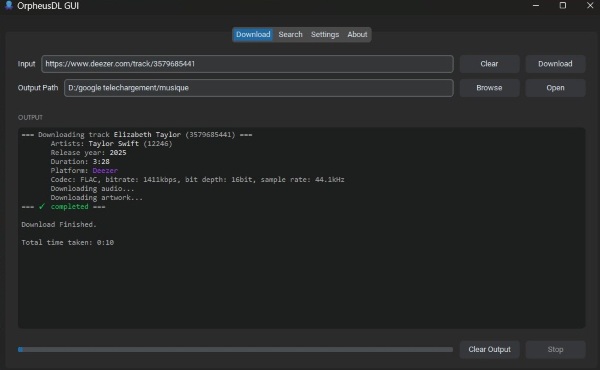
Task: Close the OrpheusDL GUI window
Action: (590, 5)
